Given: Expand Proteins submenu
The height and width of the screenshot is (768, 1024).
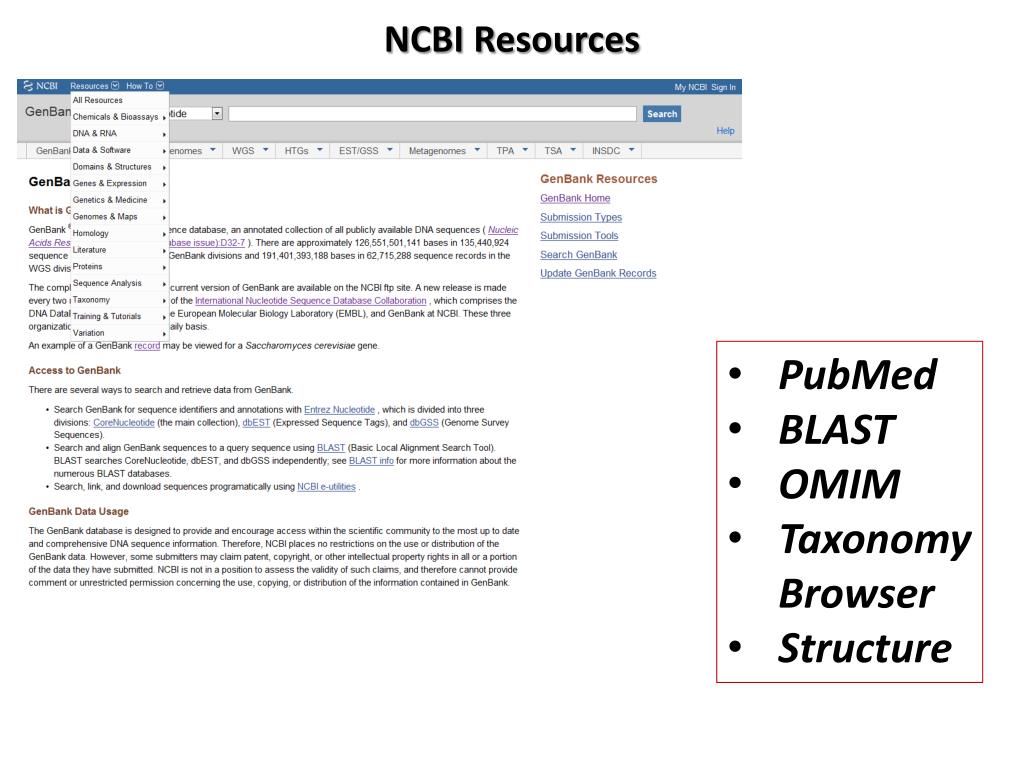Looking at the screenshot, I should [x=120, y=266].
